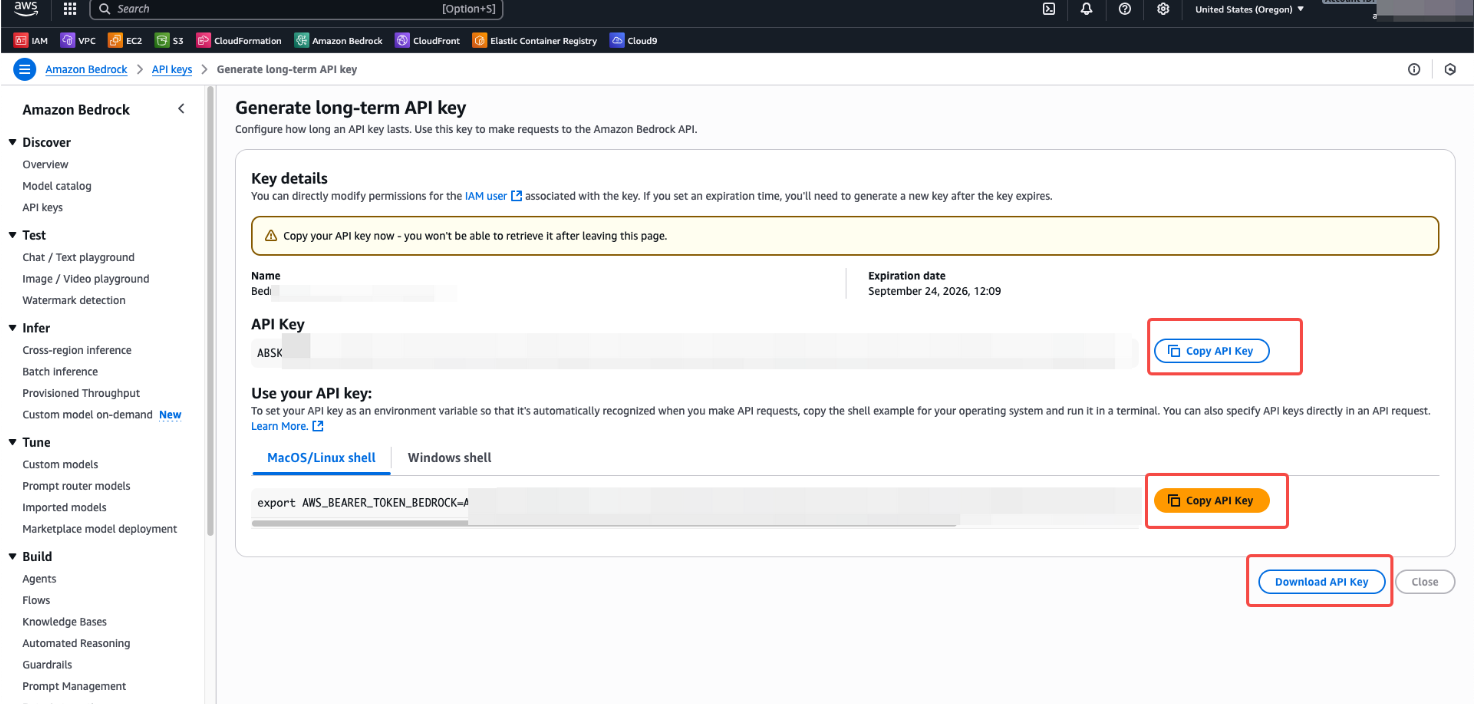
Task: Switch to Windows shell tab
Action: [450, 458]
